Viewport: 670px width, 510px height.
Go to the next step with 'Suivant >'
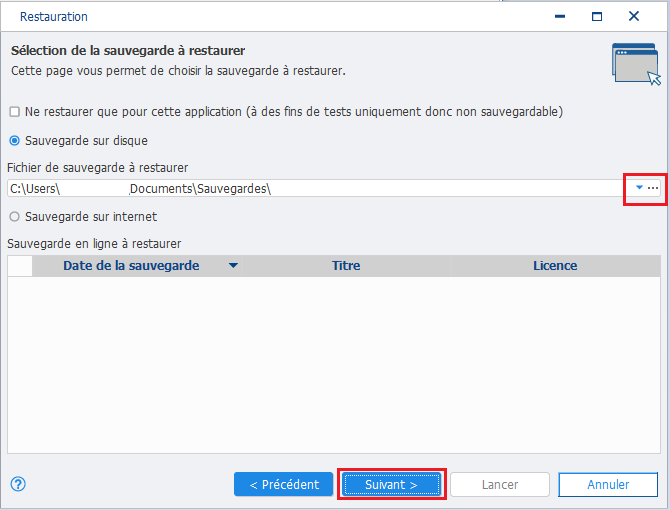click(392, 484)
